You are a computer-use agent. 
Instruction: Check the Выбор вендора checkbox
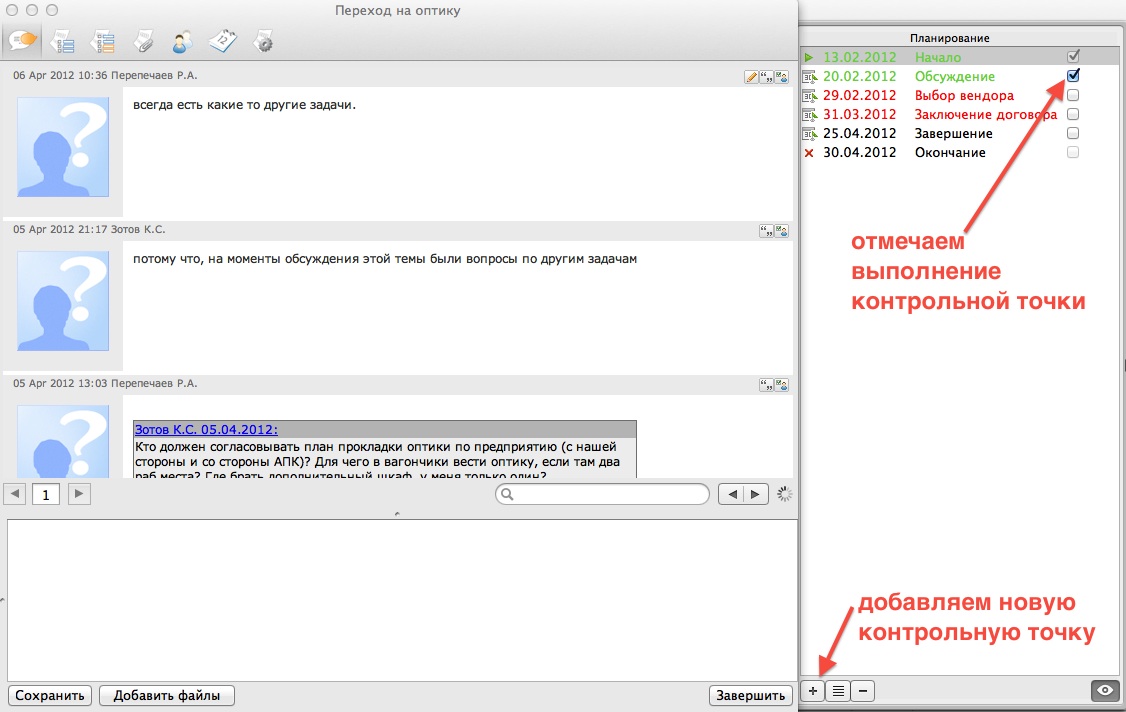[x=1073, y=95]
